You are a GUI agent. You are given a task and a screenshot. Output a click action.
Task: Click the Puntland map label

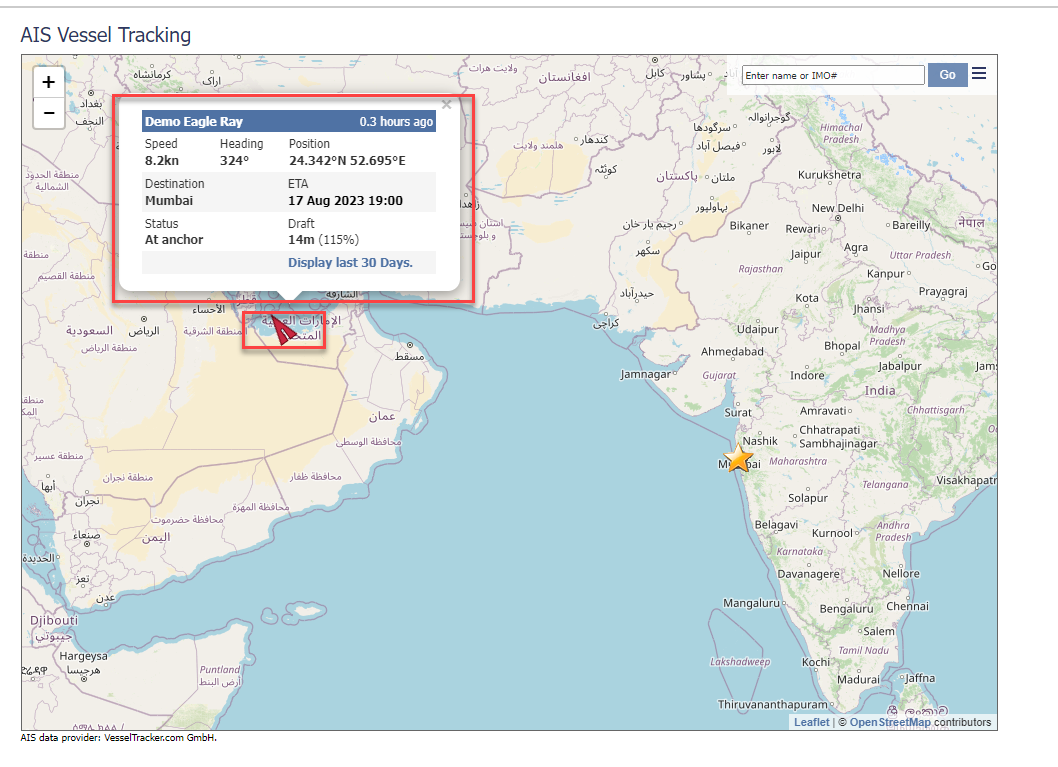pos(219,669)
